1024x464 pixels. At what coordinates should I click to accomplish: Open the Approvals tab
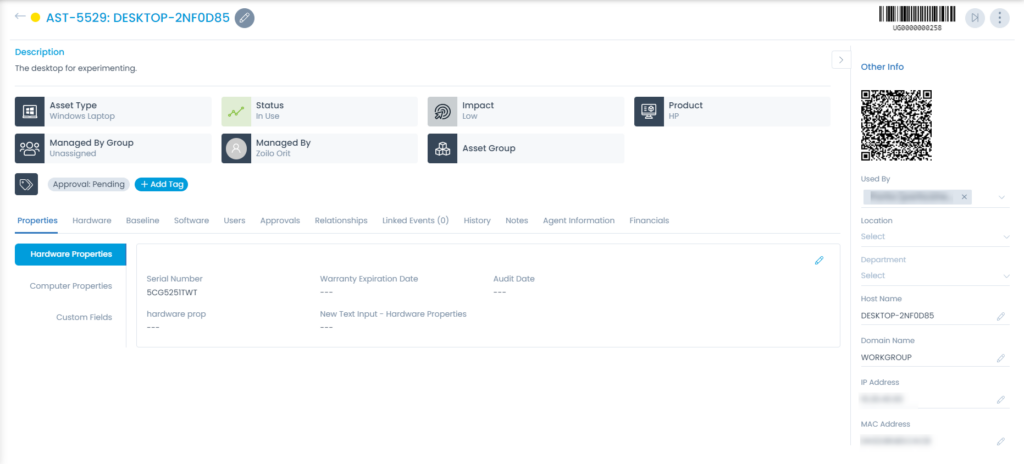[x=280, y=221]
